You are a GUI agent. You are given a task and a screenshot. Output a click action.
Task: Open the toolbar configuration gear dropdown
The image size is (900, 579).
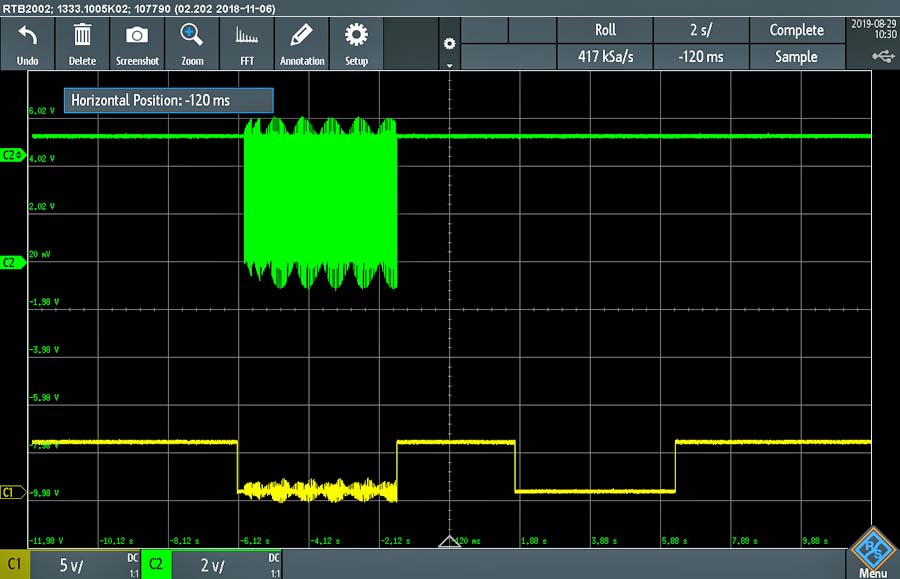(449, 44)
